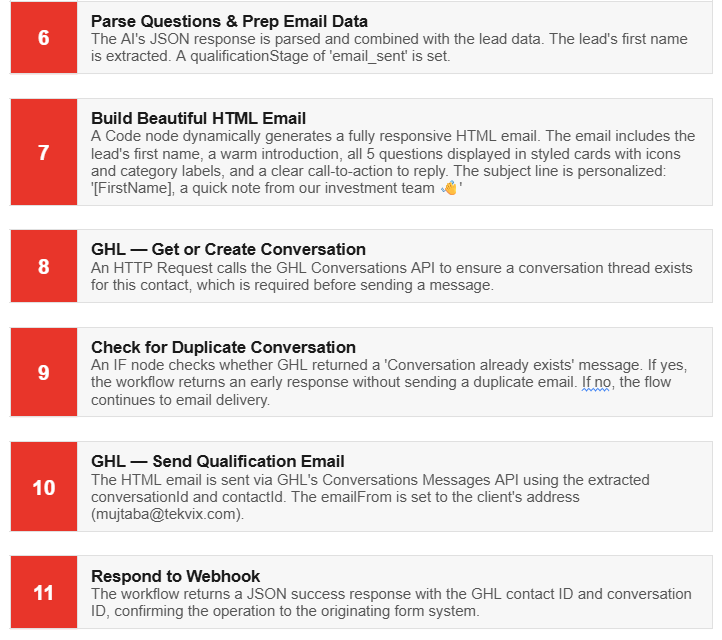Click the red number 6 badge
The image size is (722, 640).
[x=44, y=38]
